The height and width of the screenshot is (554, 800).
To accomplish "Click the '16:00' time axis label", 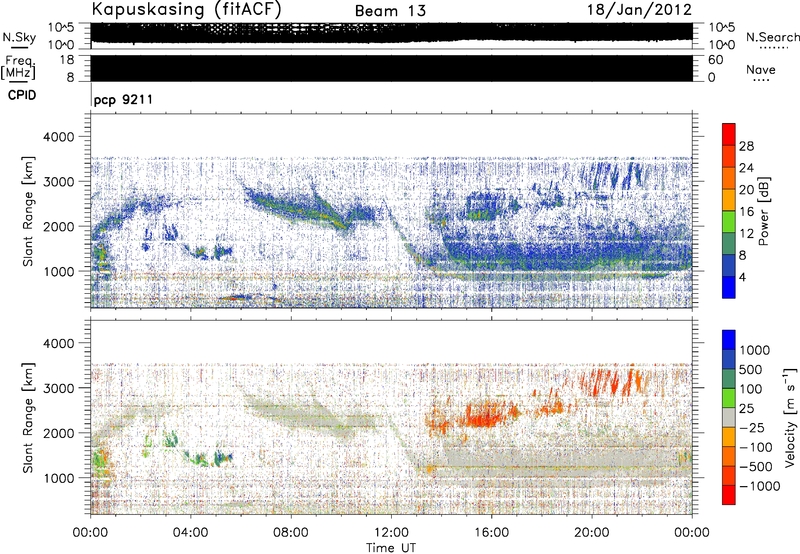I will tap(491, 533).
